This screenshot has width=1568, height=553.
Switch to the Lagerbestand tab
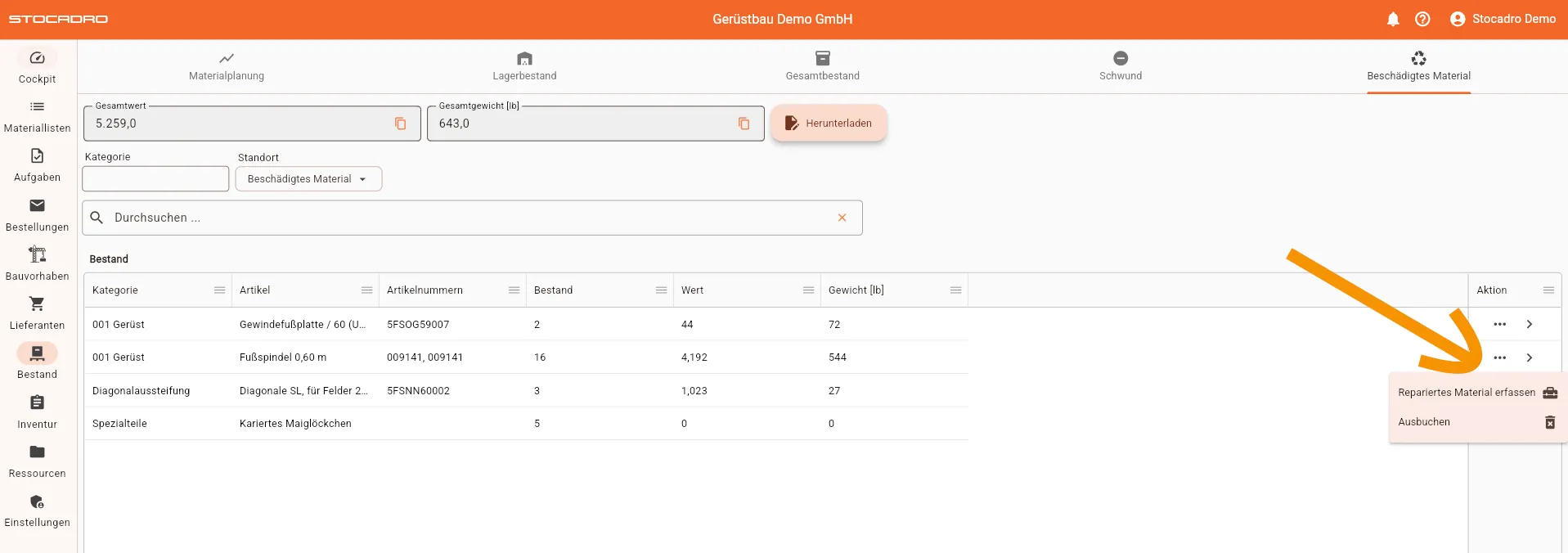pyautogui.click(x=524, y=66)
